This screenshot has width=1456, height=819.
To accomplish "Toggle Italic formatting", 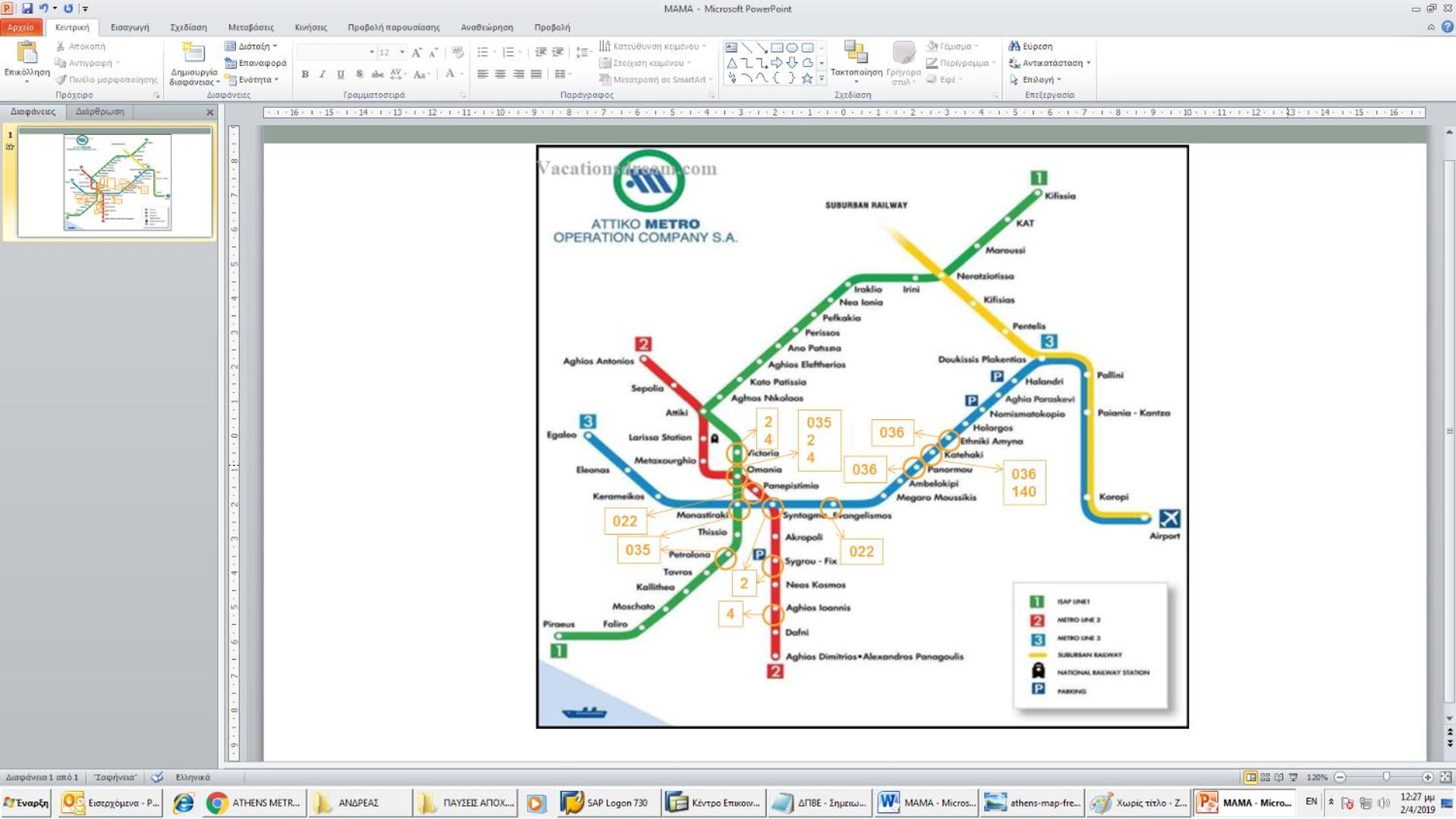I will tap(322, 74).
